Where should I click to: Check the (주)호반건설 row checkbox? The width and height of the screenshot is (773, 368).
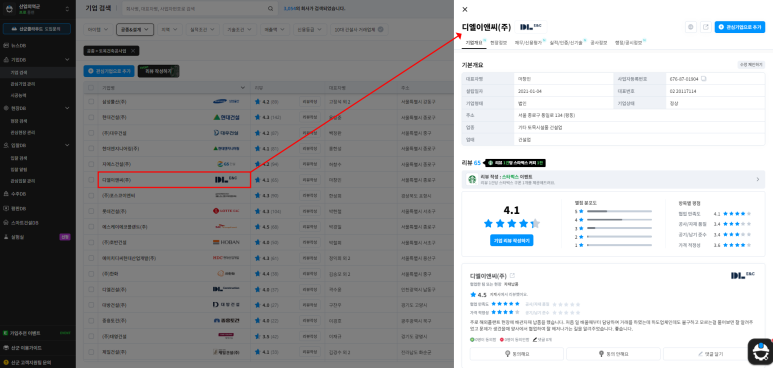[90, 242]
